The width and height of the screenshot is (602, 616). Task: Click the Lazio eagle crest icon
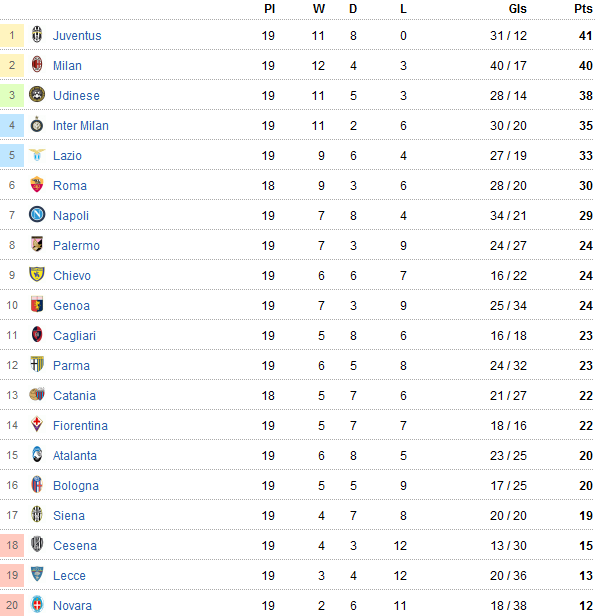point(37,156)
